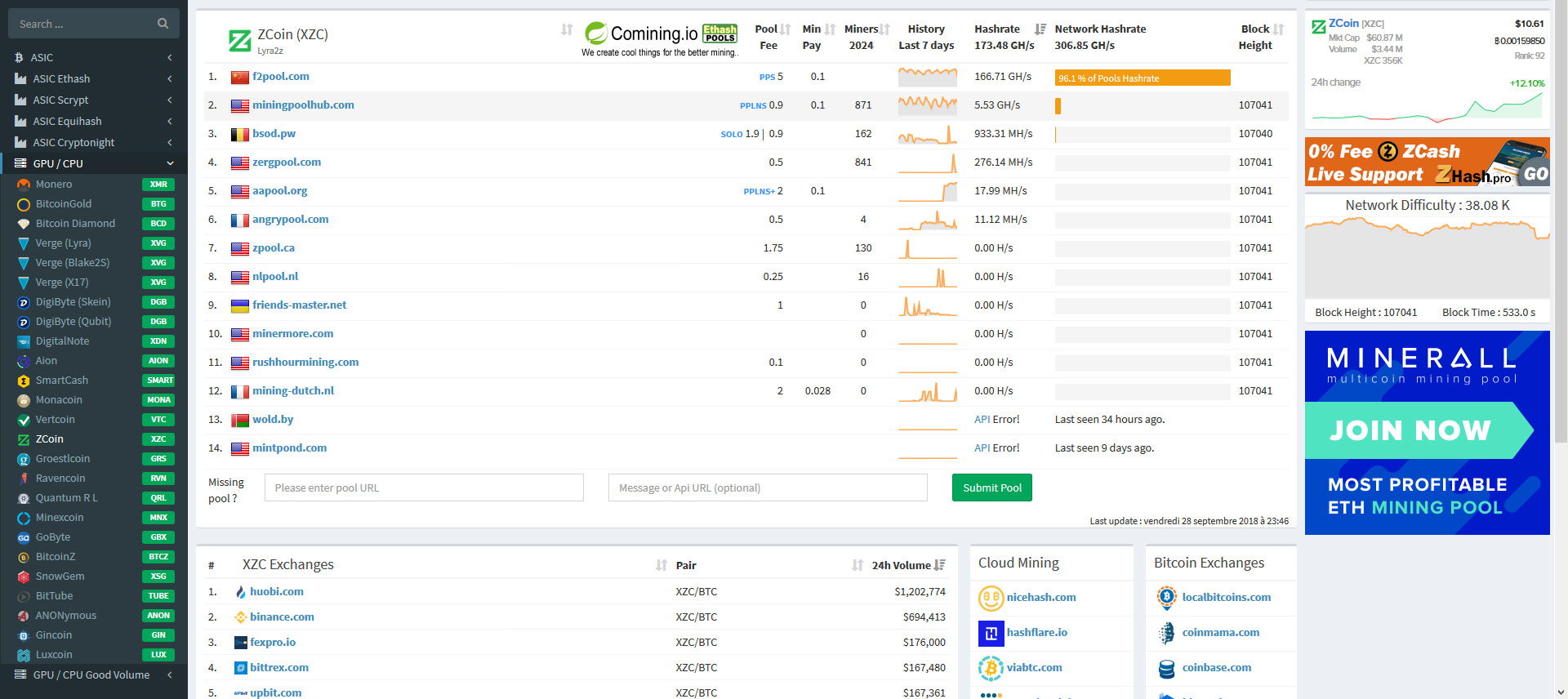Click the huobi flame icon

[240, 592]
